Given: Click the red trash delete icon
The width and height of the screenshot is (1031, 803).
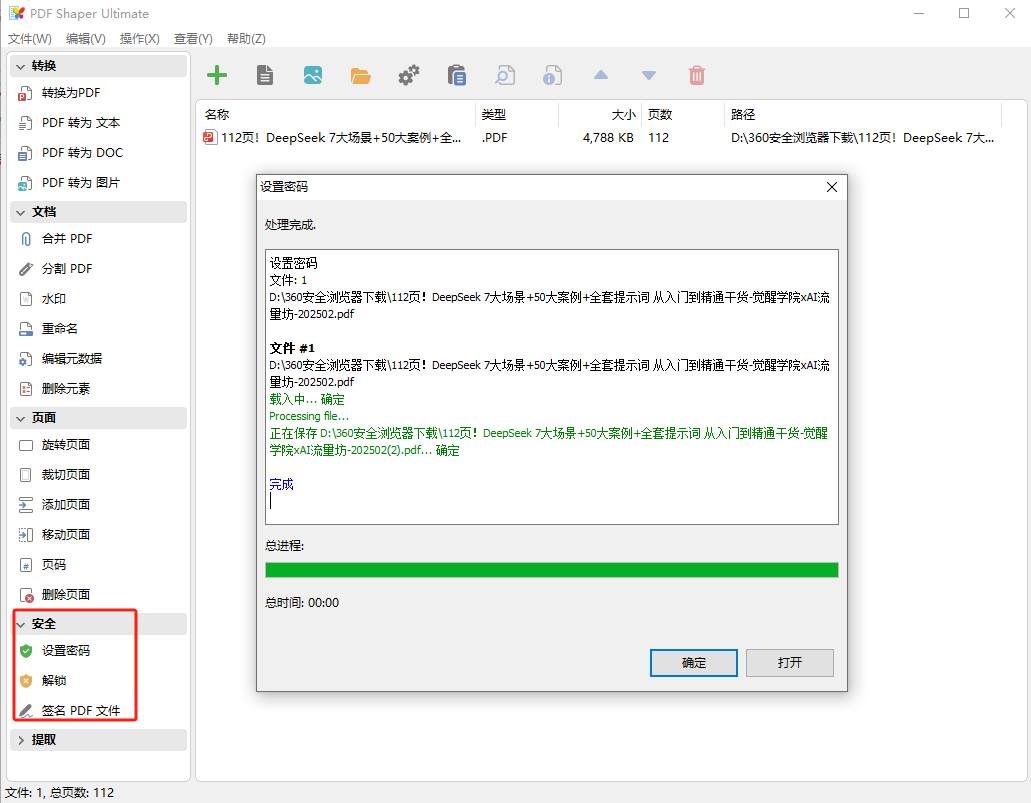Looking at the screenshot, I should [697, 76].
